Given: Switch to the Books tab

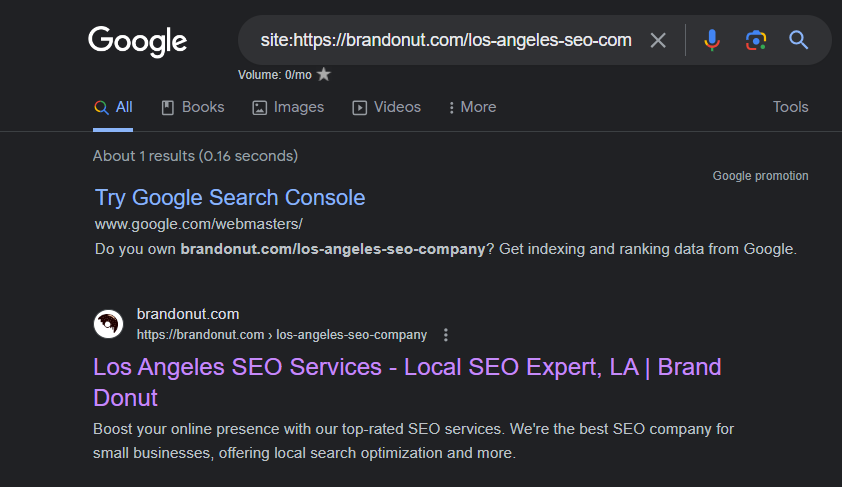Looking at the screenshot, I should pyautogui.click(x=193, y=107).
